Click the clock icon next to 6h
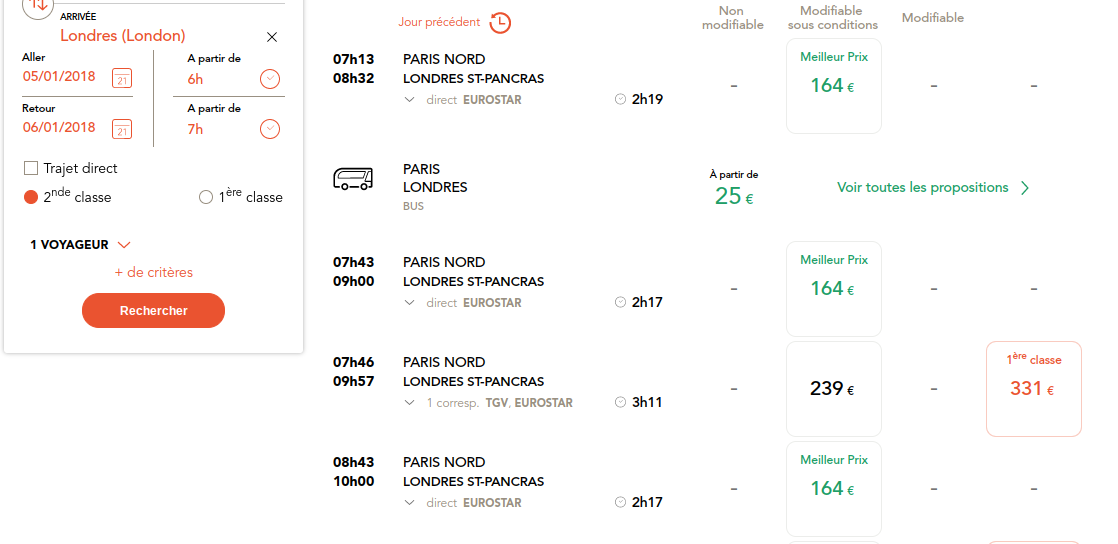 point(270,78)
